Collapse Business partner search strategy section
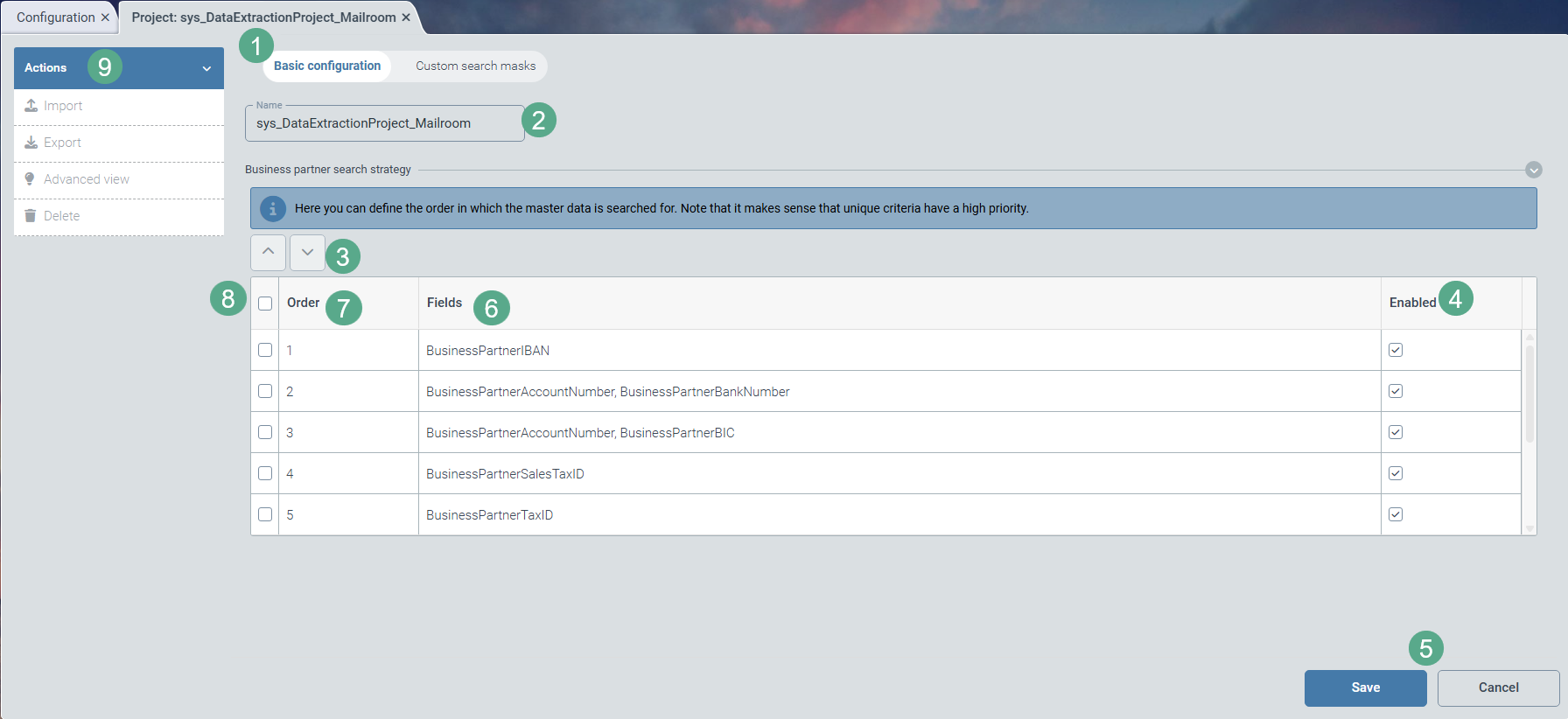This screenshot has height=719, width=1568. (x=1533, y=170)
